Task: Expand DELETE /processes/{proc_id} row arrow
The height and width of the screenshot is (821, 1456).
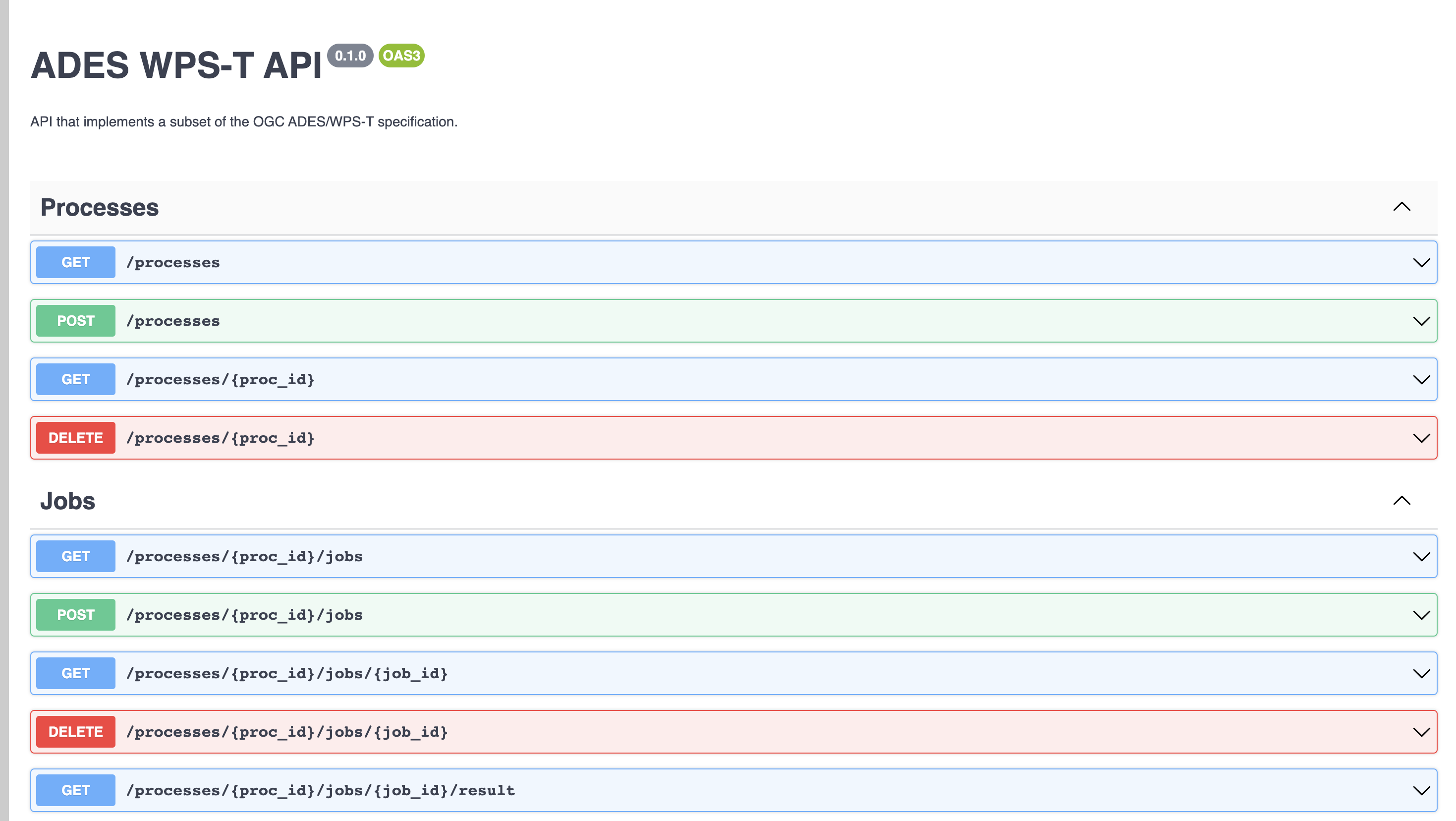Action: tap(1421, 438)
